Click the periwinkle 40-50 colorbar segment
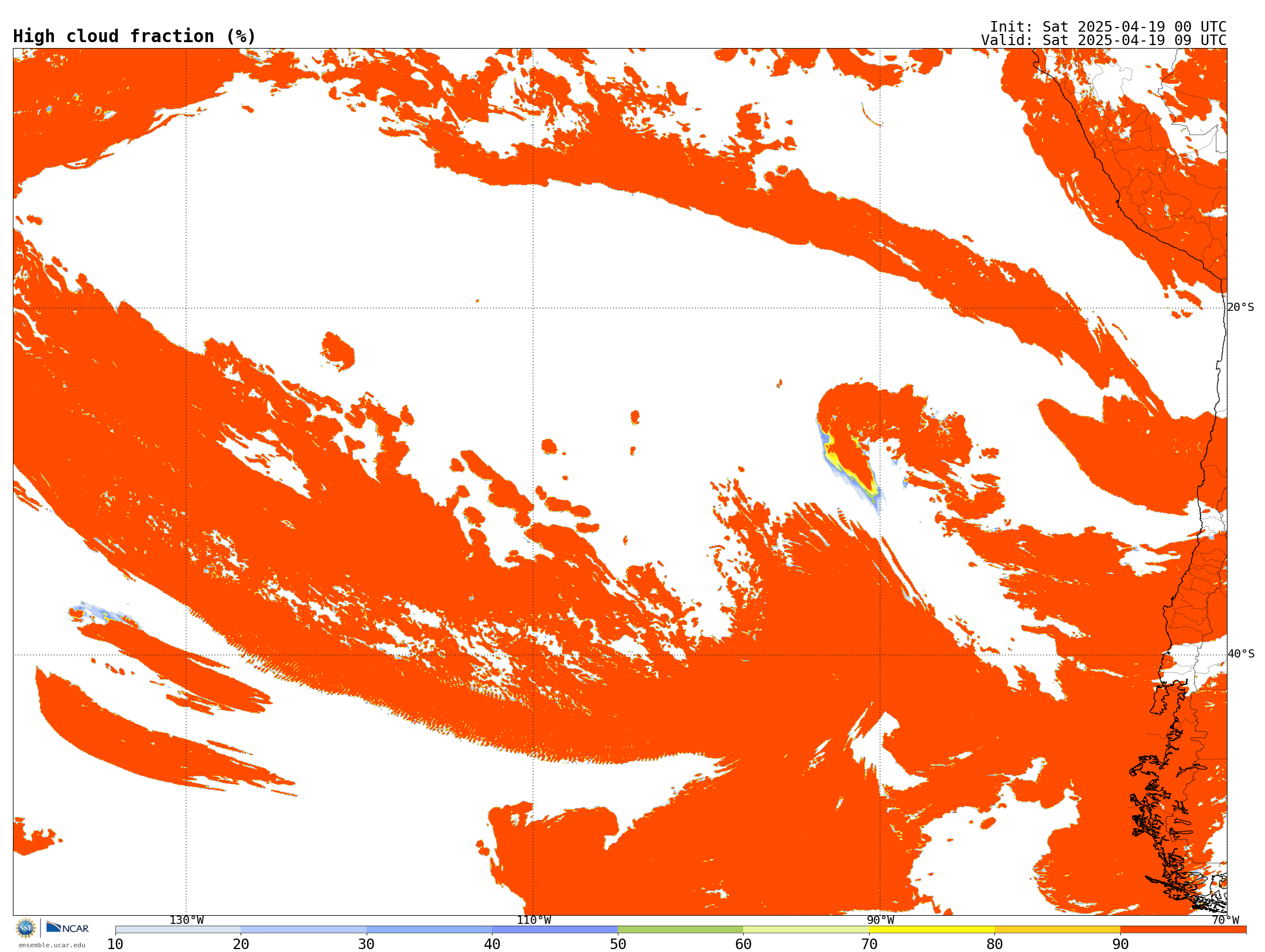This screenshot has height=952, width=1265. (555, 930)
